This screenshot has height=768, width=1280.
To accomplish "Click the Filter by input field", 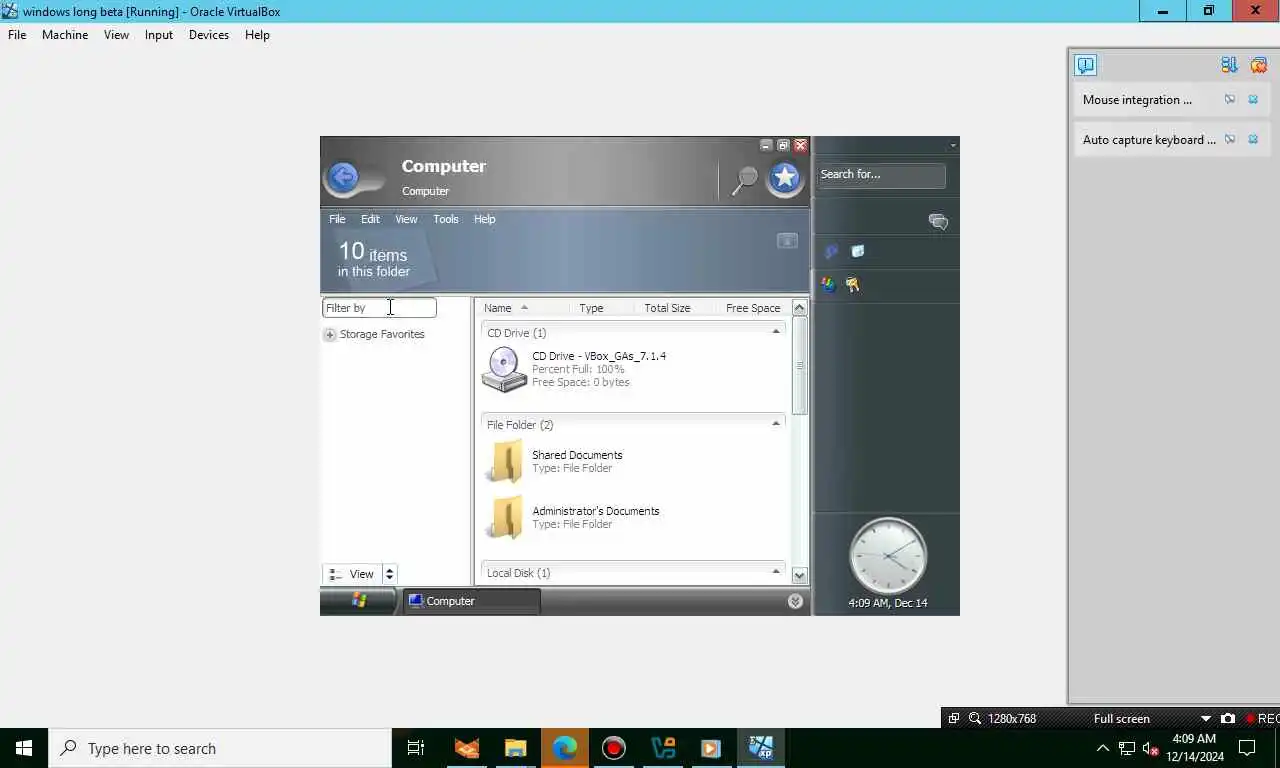I will pos(379,308).
